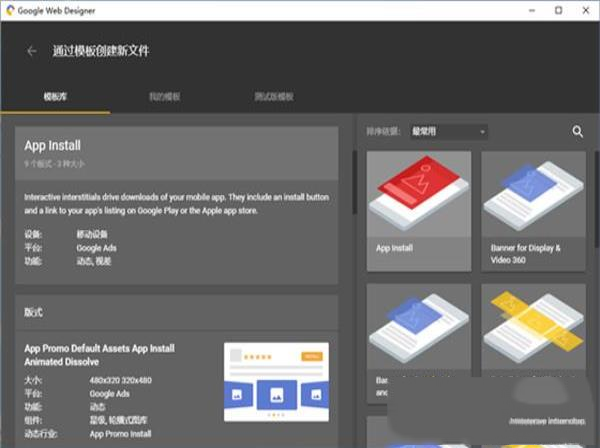Click the Google Ads platform value in the description
Screen dimensions: 600x448
[x=96, y=248]
